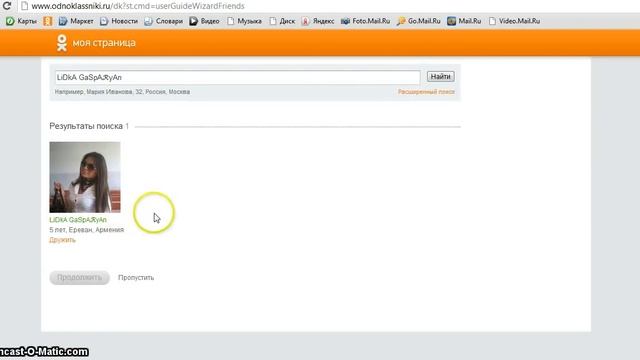The width and height of the screenshot is (640, 360).
Task: Click the Пропустить skip link
Action: point(136,278)
